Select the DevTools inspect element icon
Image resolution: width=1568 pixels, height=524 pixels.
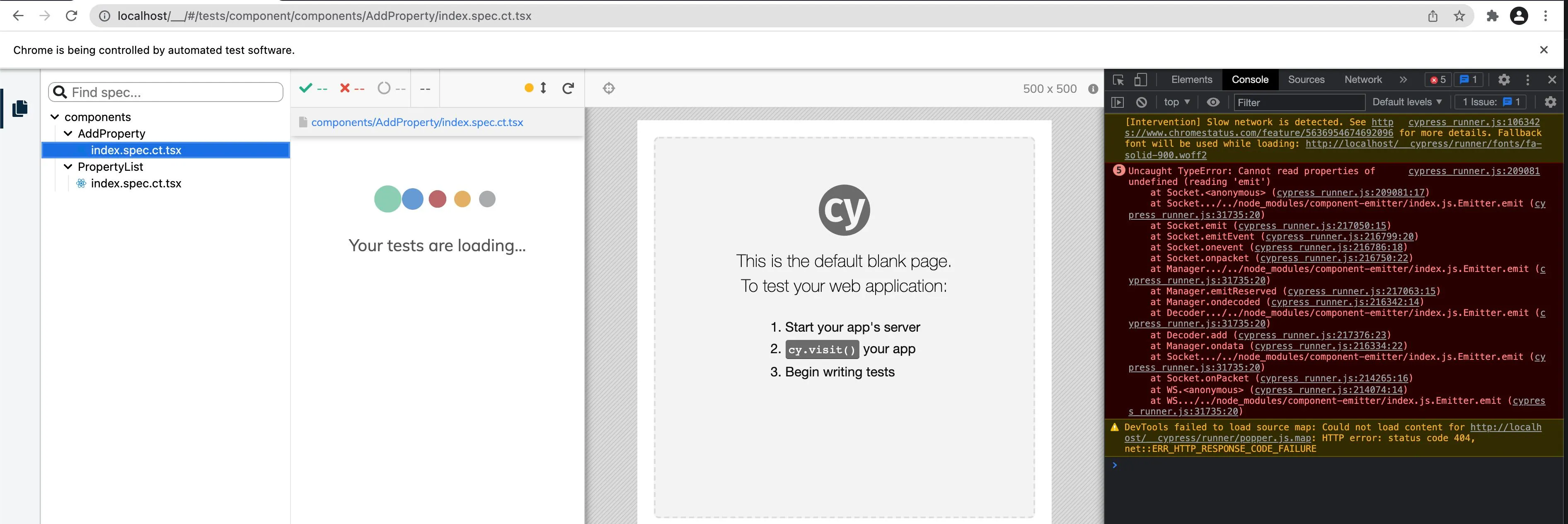click(x=1118, y=80)
